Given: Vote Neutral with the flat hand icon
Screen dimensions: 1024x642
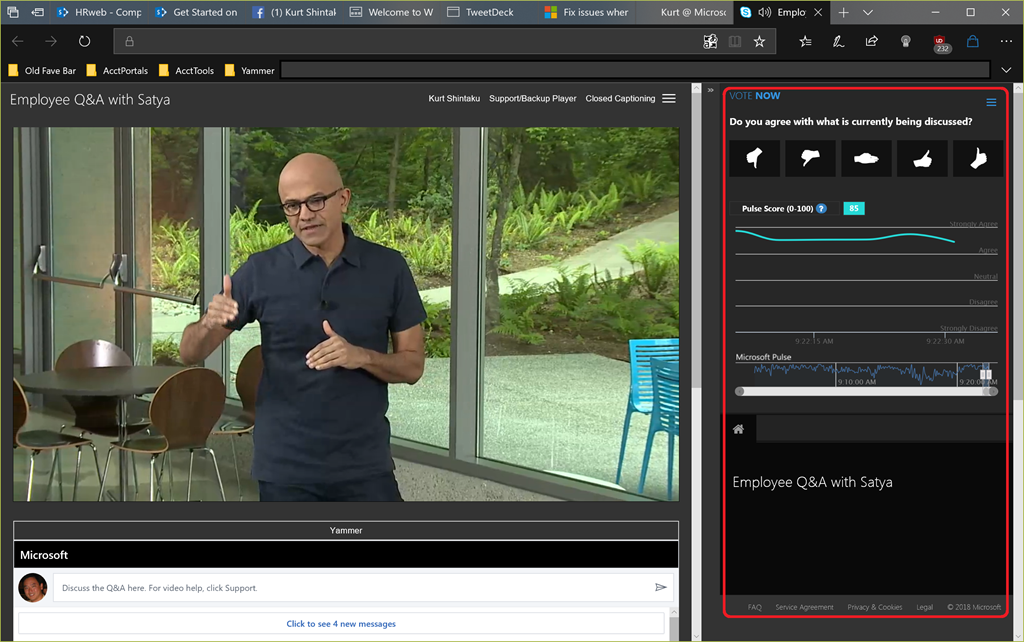Looking at the screenshot, I should 866,158.
